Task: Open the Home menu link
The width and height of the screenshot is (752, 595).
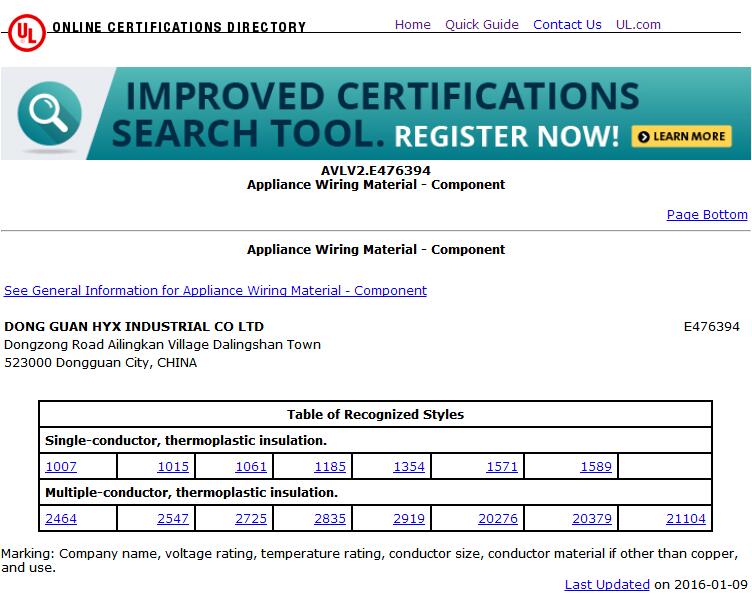Action: pyautogui.click(x=412, y=25)
